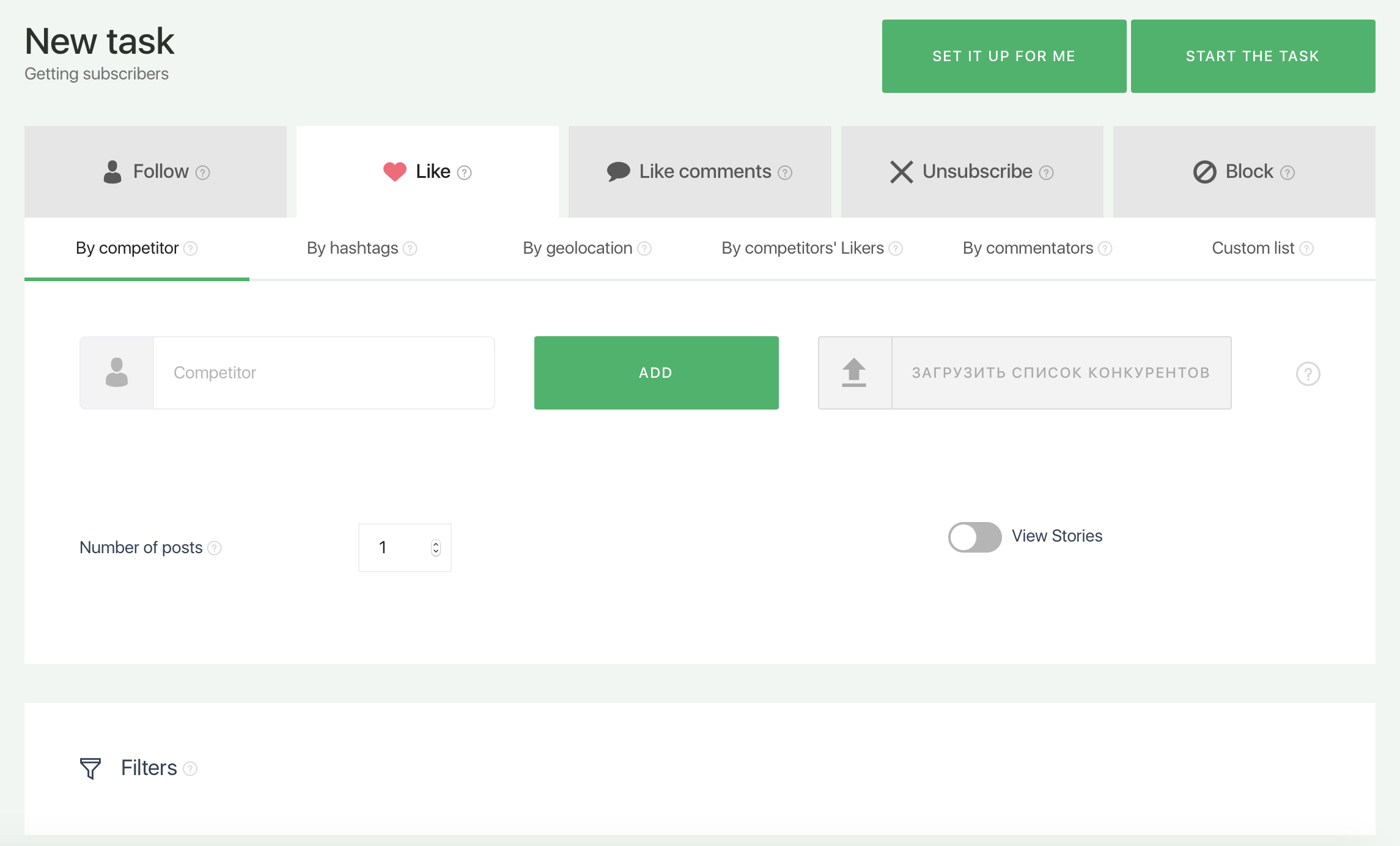Click help icon next to Like comments
Image resolution: width=1400 pixels, height=846 pixels.
[785, 173]
